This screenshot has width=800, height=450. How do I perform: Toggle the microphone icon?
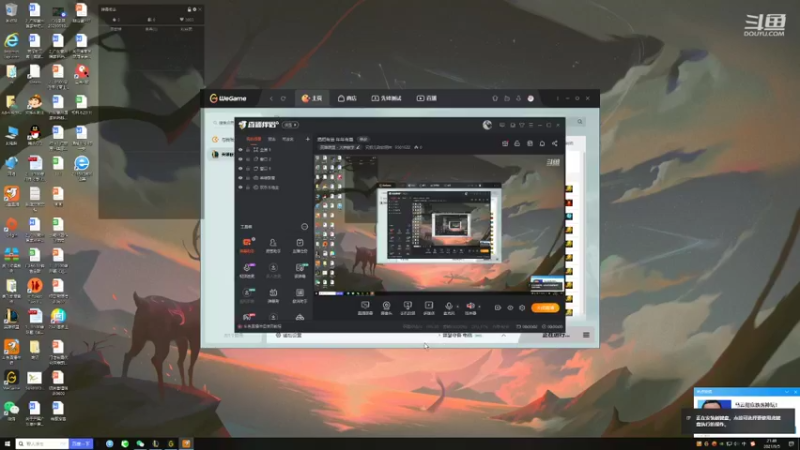tap(448, 307)
